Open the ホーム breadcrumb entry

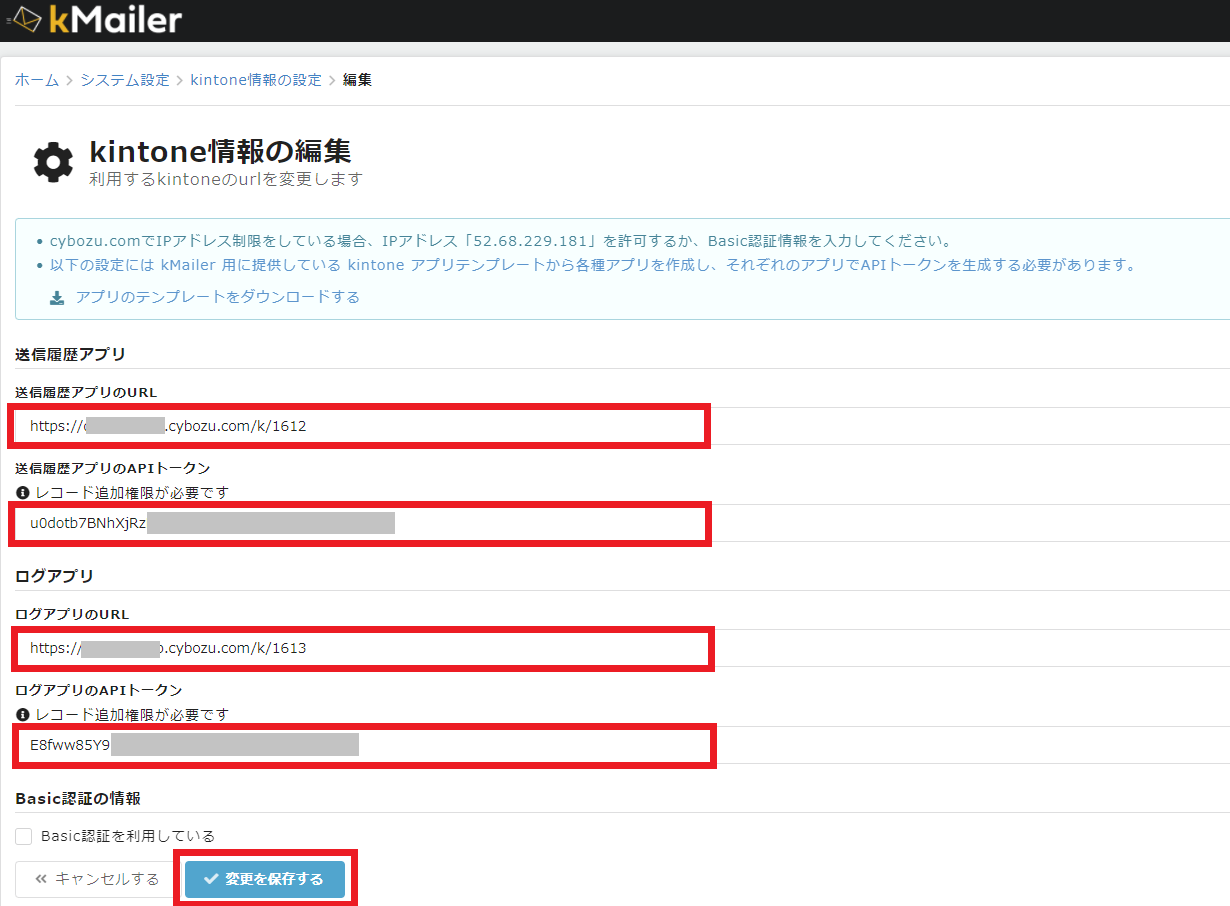click(36, 79)
